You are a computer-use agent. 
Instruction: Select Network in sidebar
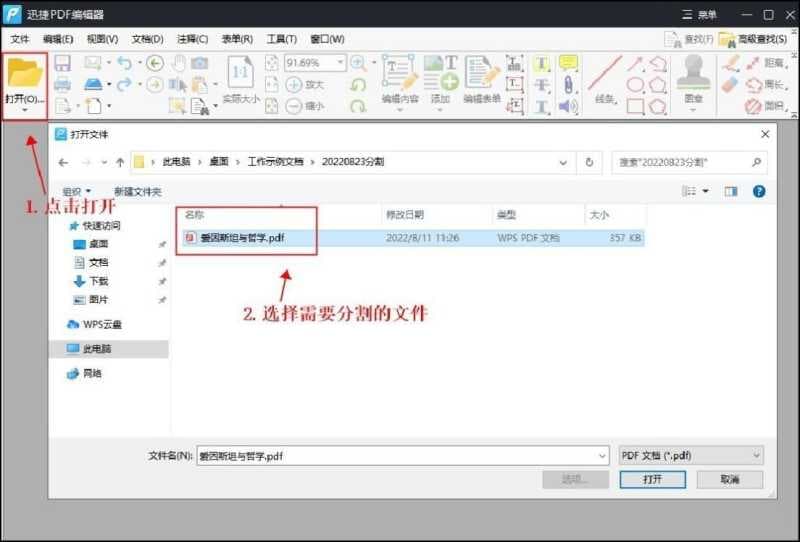[x=85, y=374]
